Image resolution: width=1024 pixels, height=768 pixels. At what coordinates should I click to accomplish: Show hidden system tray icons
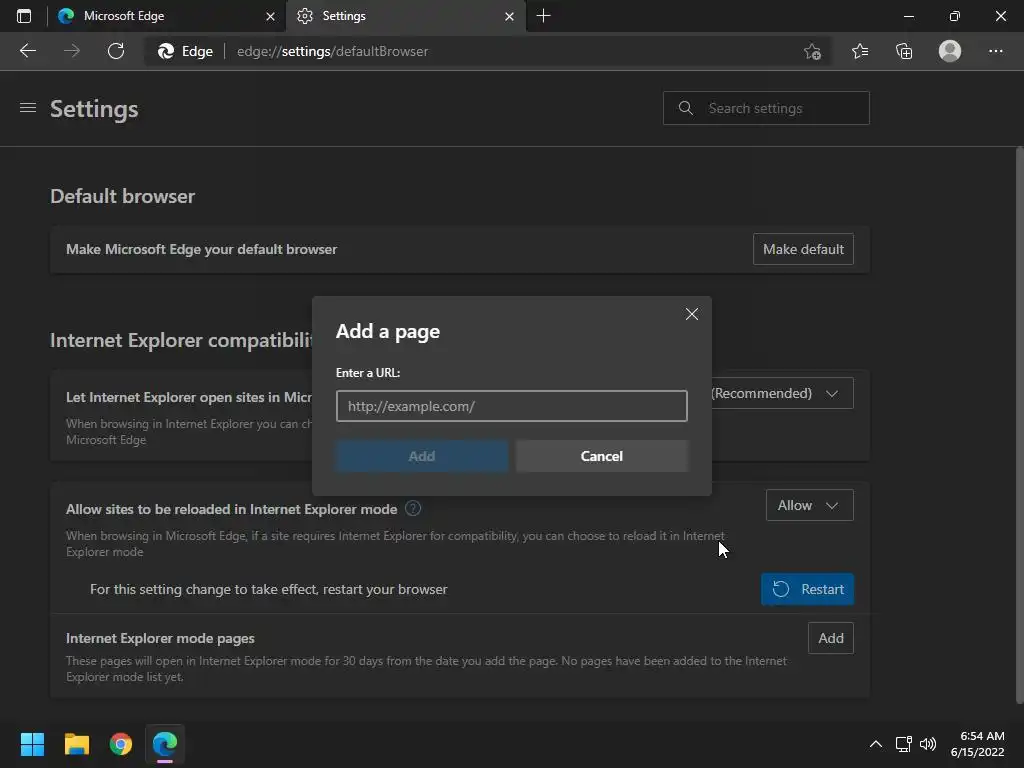coord(876,744)
